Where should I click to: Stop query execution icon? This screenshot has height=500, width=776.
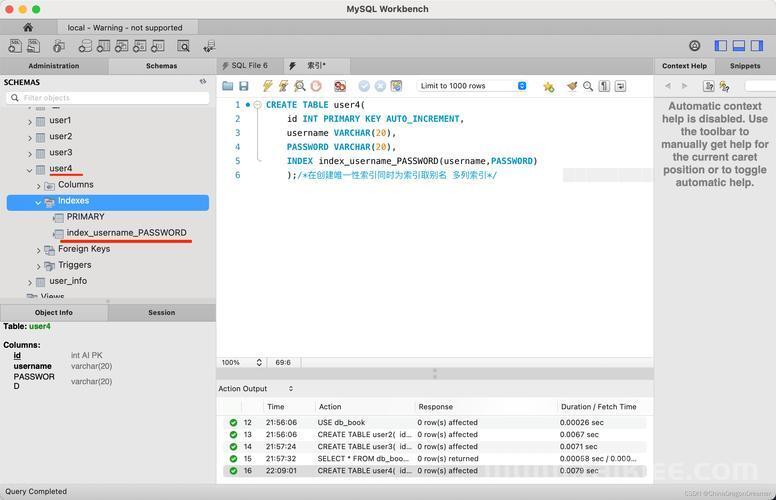[x=316, y=86]
